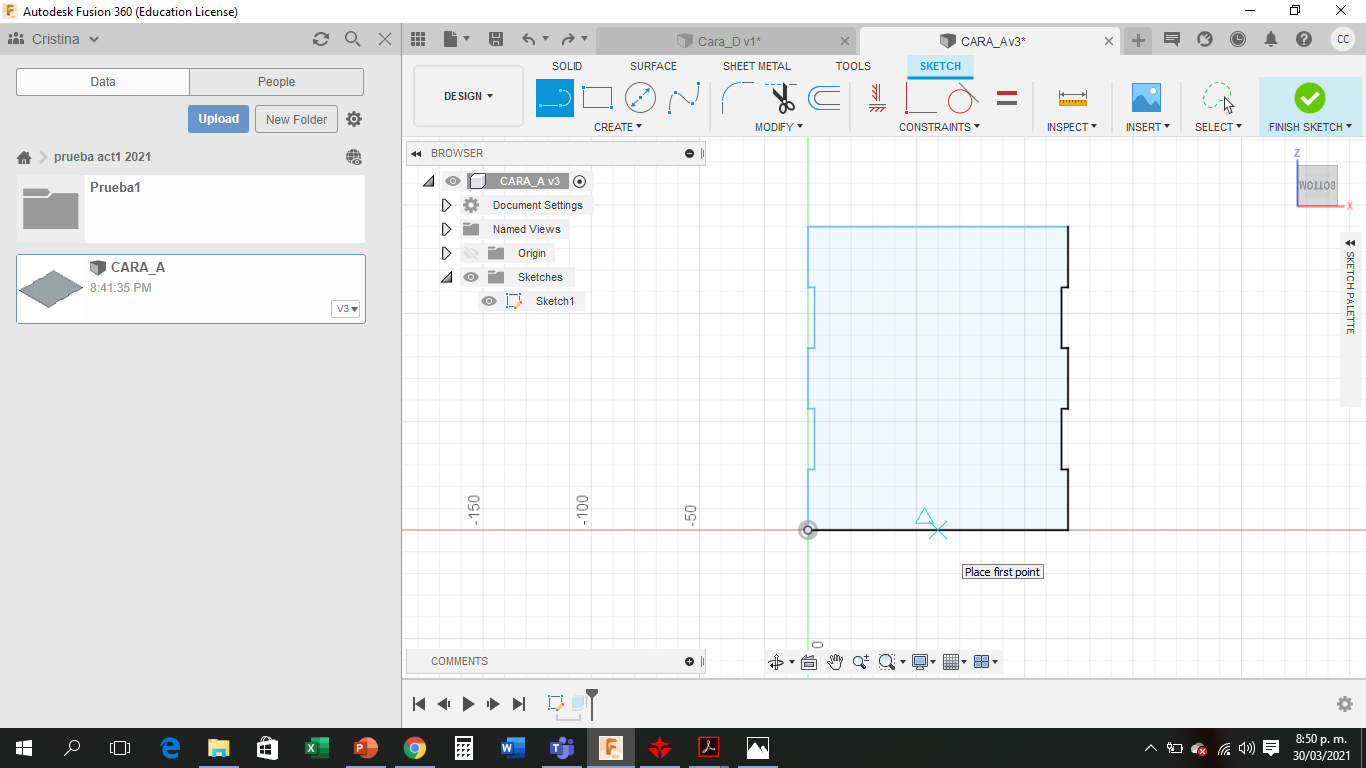Toggle visibility of the Origin folder
Screen dimensions: 1366x768
[x=471, y=253]
